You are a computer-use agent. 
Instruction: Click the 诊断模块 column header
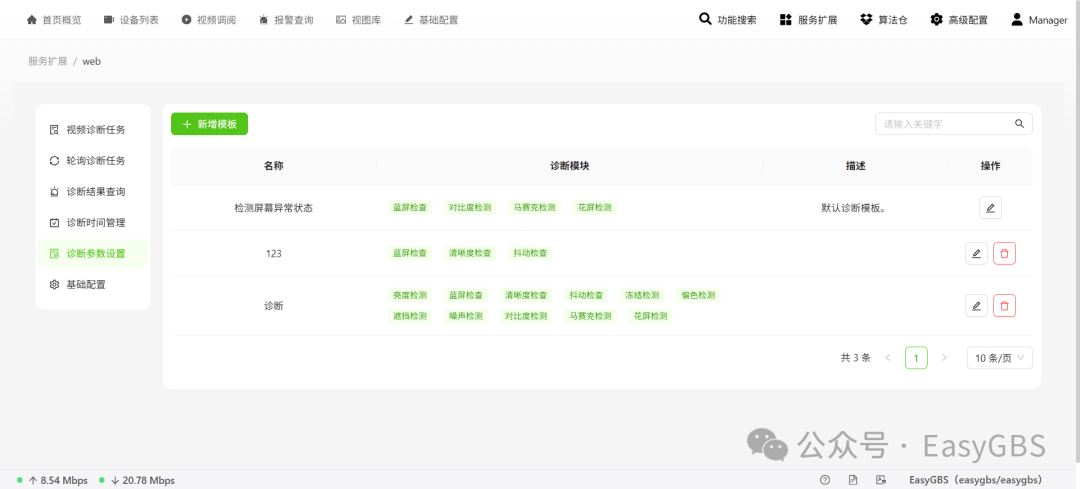click(x=570, y=166)
